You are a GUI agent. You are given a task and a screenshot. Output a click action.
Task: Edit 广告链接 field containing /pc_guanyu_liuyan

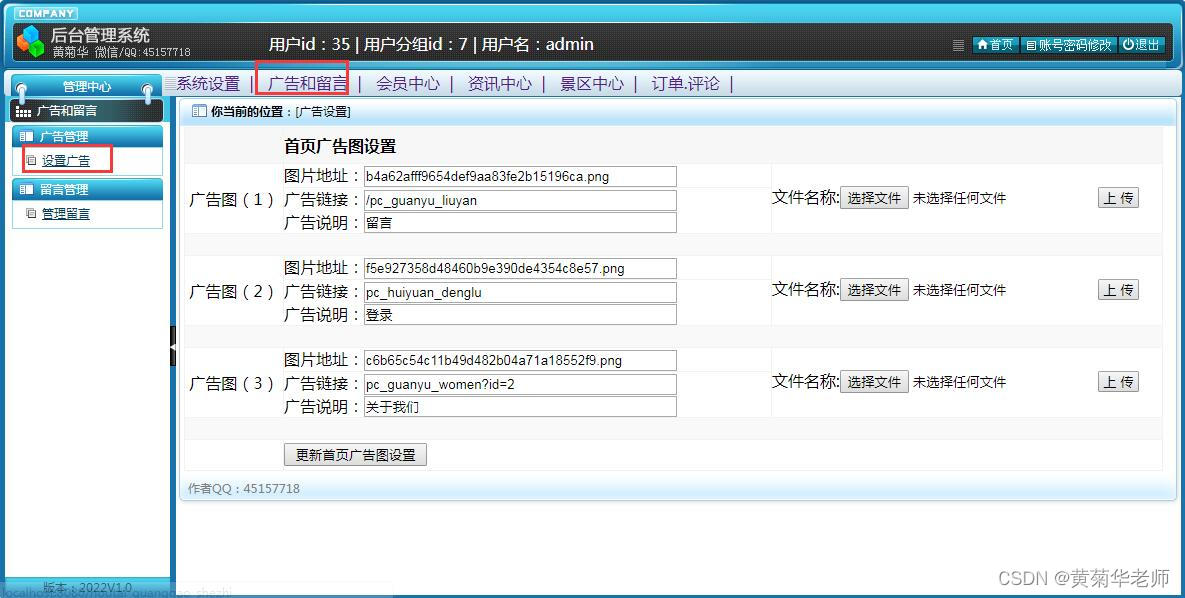click(520, 200)
